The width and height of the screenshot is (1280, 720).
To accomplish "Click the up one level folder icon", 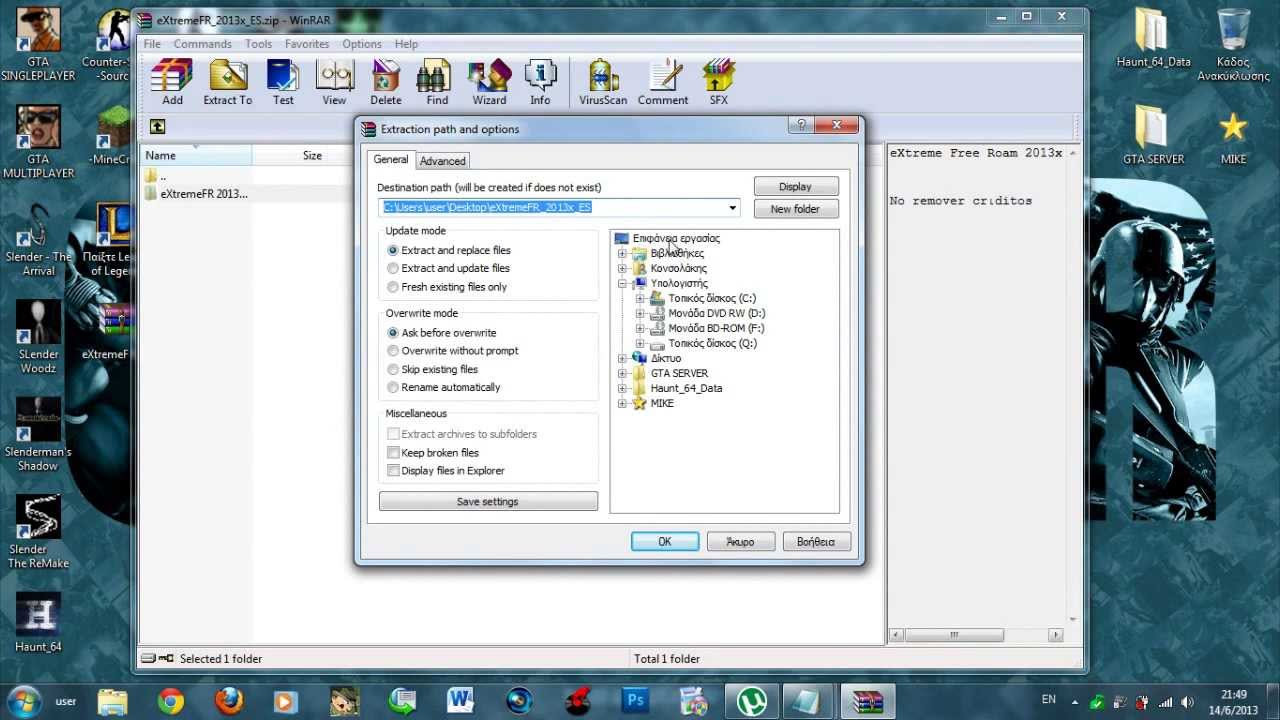I will (x=157, y=126).
